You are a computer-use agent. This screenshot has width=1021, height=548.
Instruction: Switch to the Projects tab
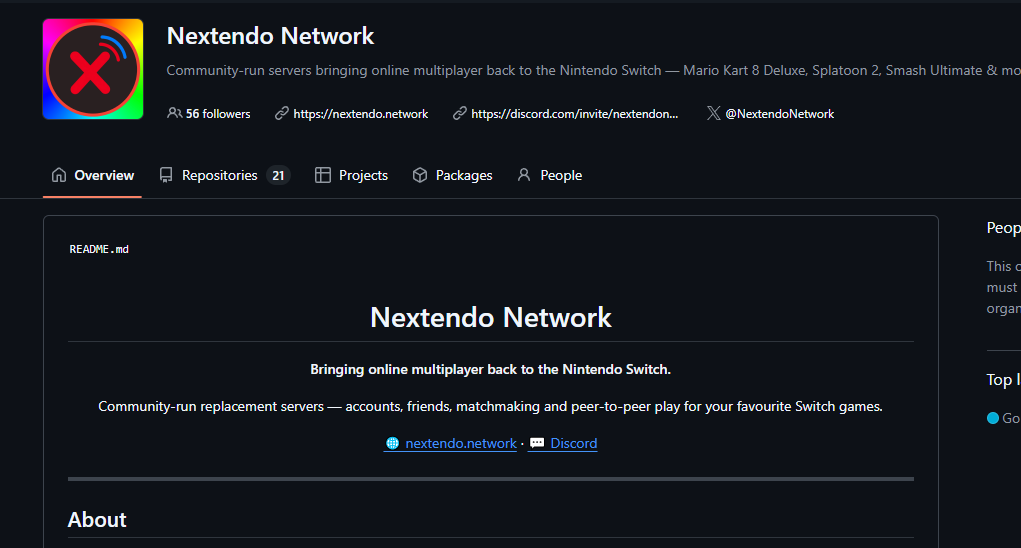351,175
